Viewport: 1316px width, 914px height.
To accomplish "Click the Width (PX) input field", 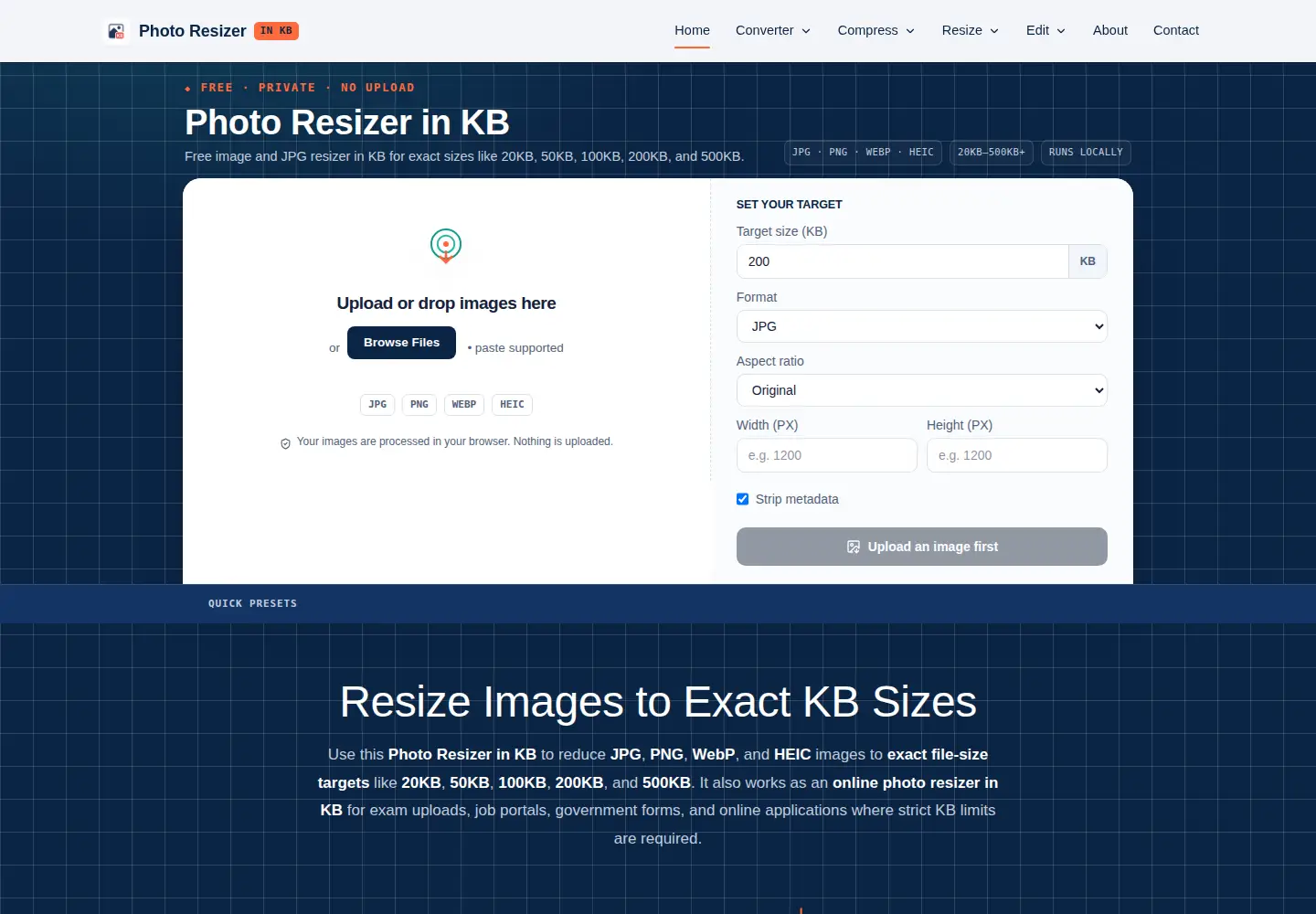I will pos(827,455).
